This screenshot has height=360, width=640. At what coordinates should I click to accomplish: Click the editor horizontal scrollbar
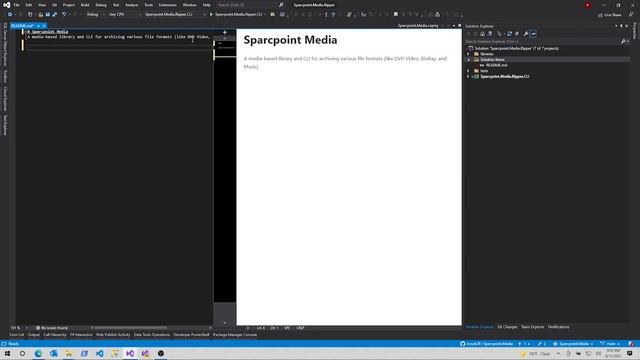[131, 328]
